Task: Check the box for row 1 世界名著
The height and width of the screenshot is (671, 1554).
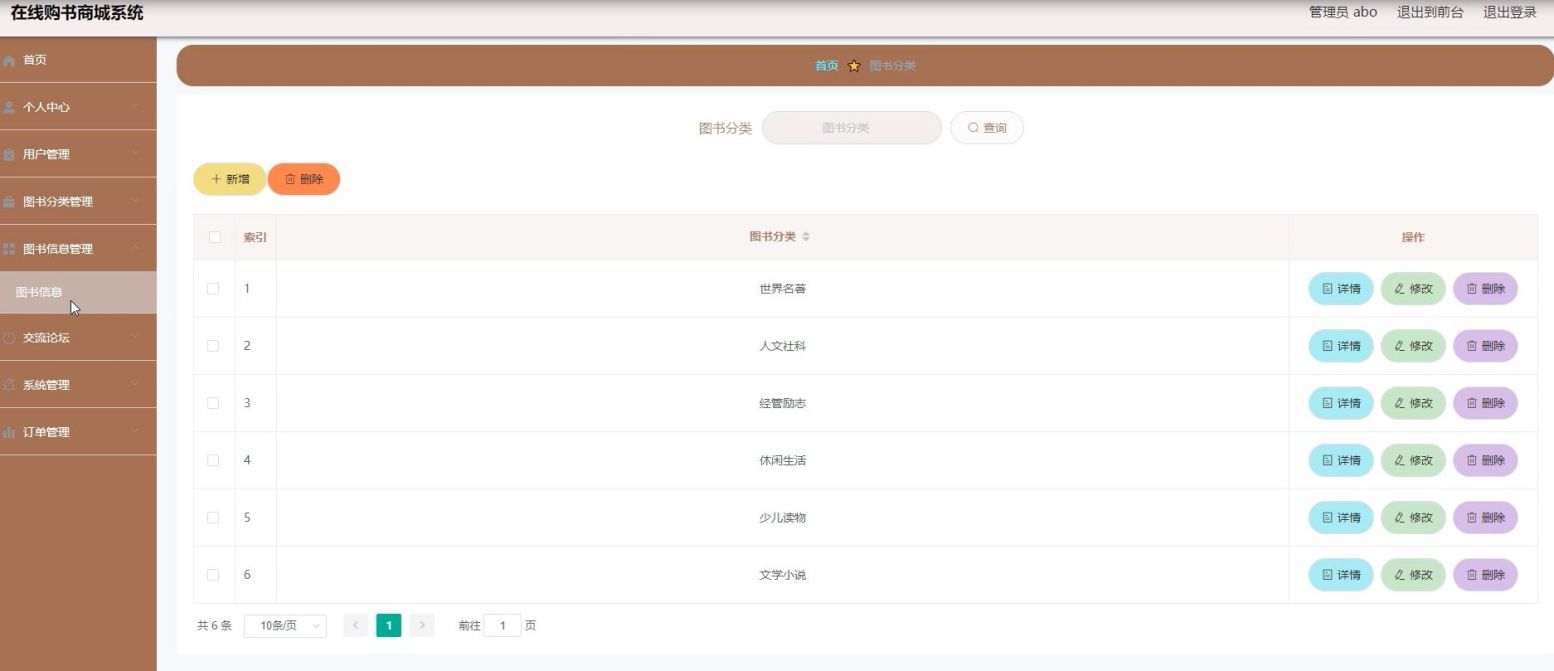Action: coord(213,288)
